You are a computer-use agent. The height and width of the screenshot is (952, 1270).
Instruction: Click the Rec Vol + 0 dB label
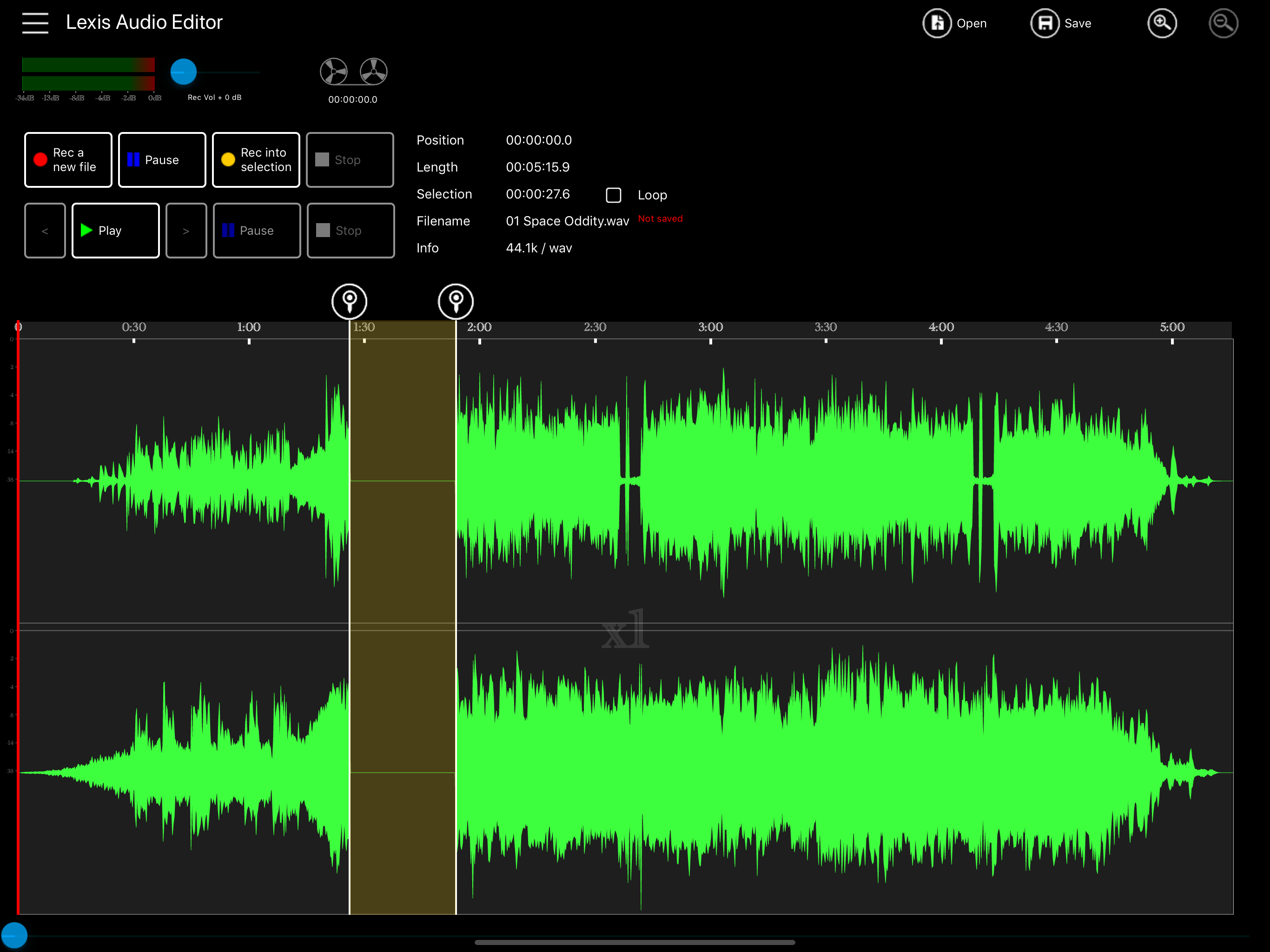[215, 98]
